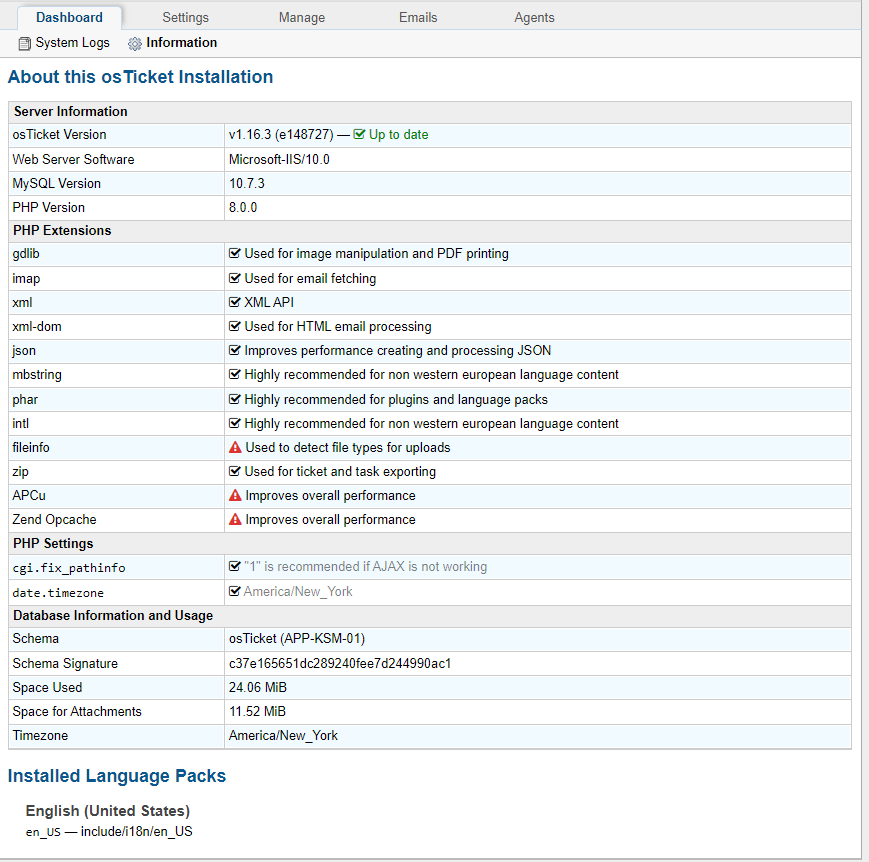This screenshot has height=862, width=869.
Task: Click the schema value osTicket (APP-KSM-01)
Action: coord(297,639)
